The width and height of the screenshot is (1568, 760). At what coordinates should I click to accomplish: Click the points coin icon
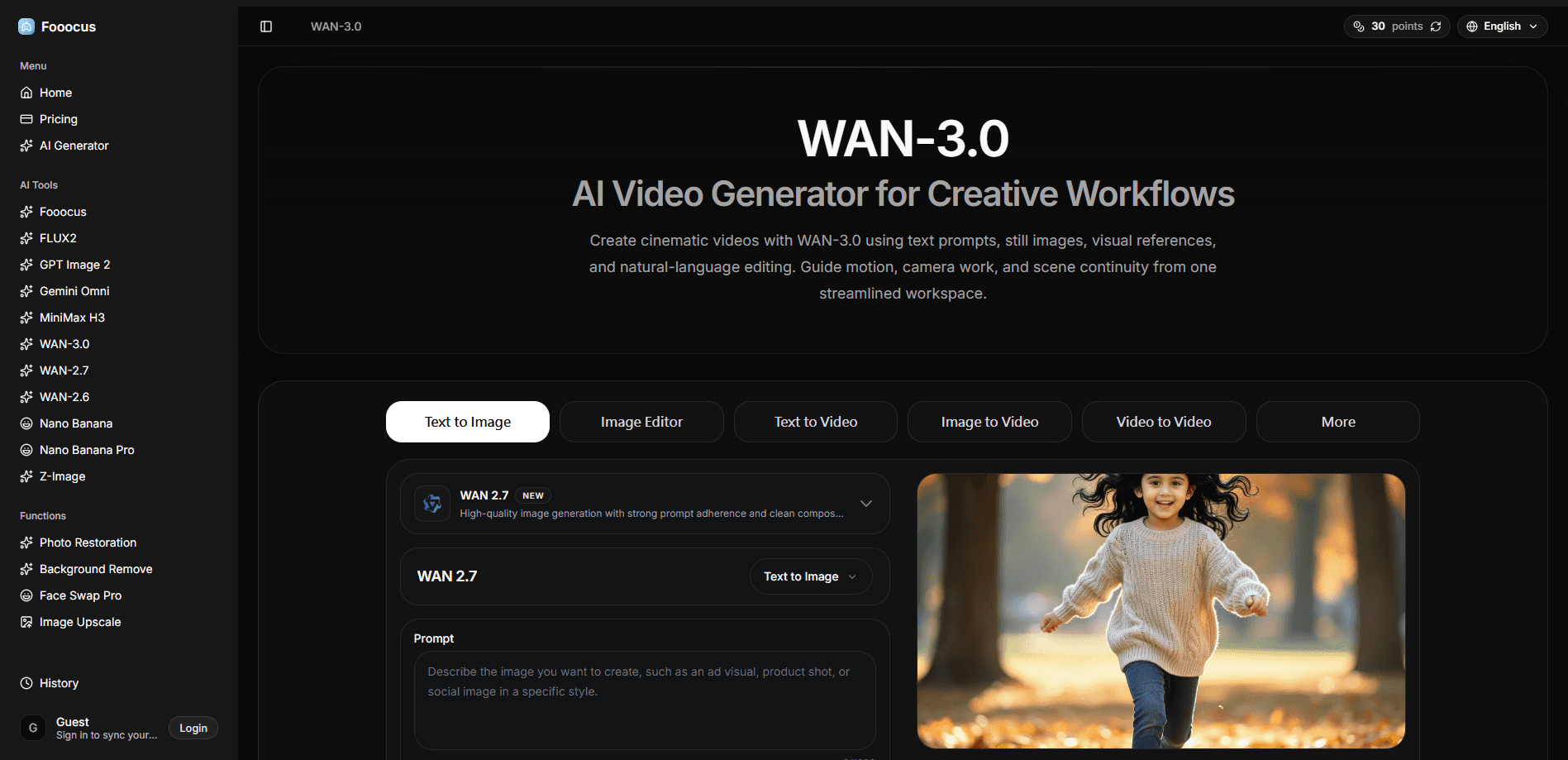(x=1359, y=26)
